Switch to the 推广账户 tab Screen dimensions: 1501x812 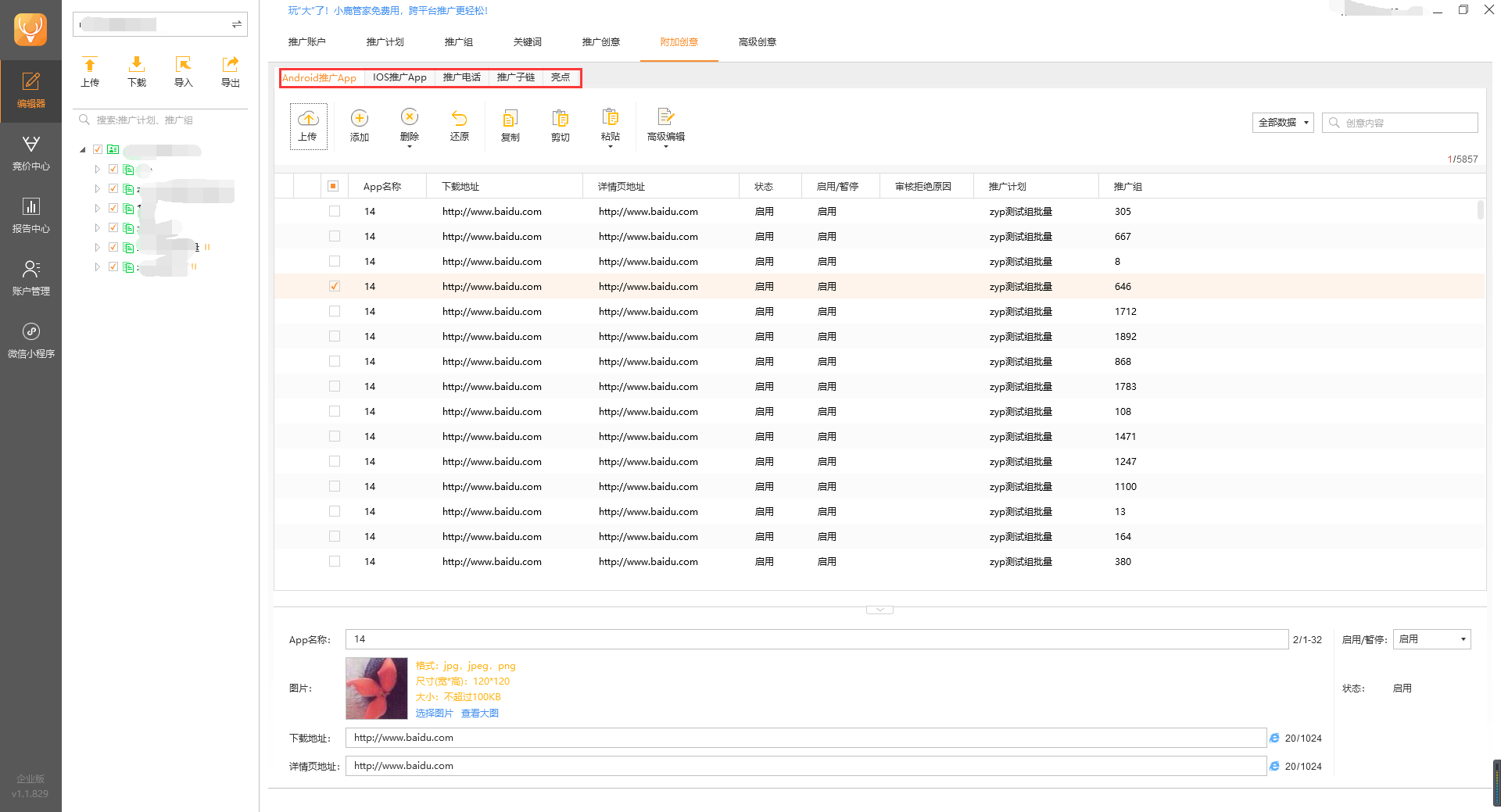[307, 42]
